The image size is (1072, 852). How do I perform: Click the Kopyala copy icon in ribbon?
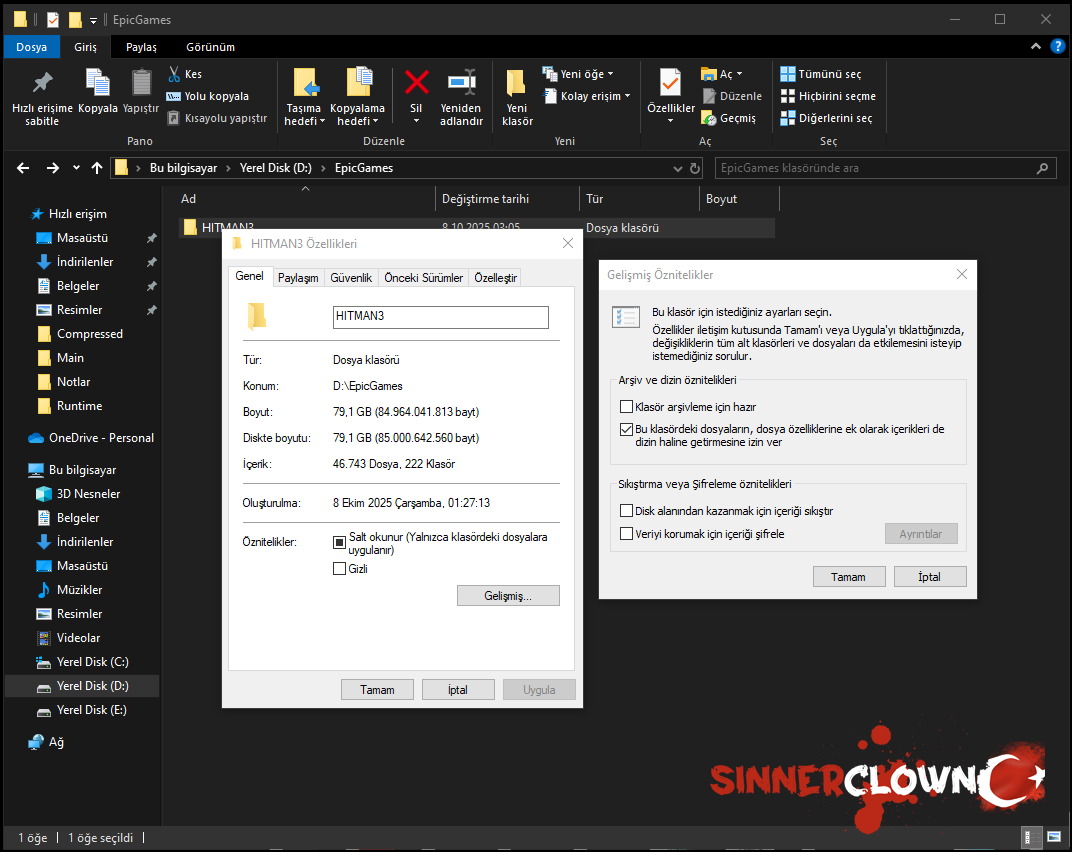pos(98,83)
